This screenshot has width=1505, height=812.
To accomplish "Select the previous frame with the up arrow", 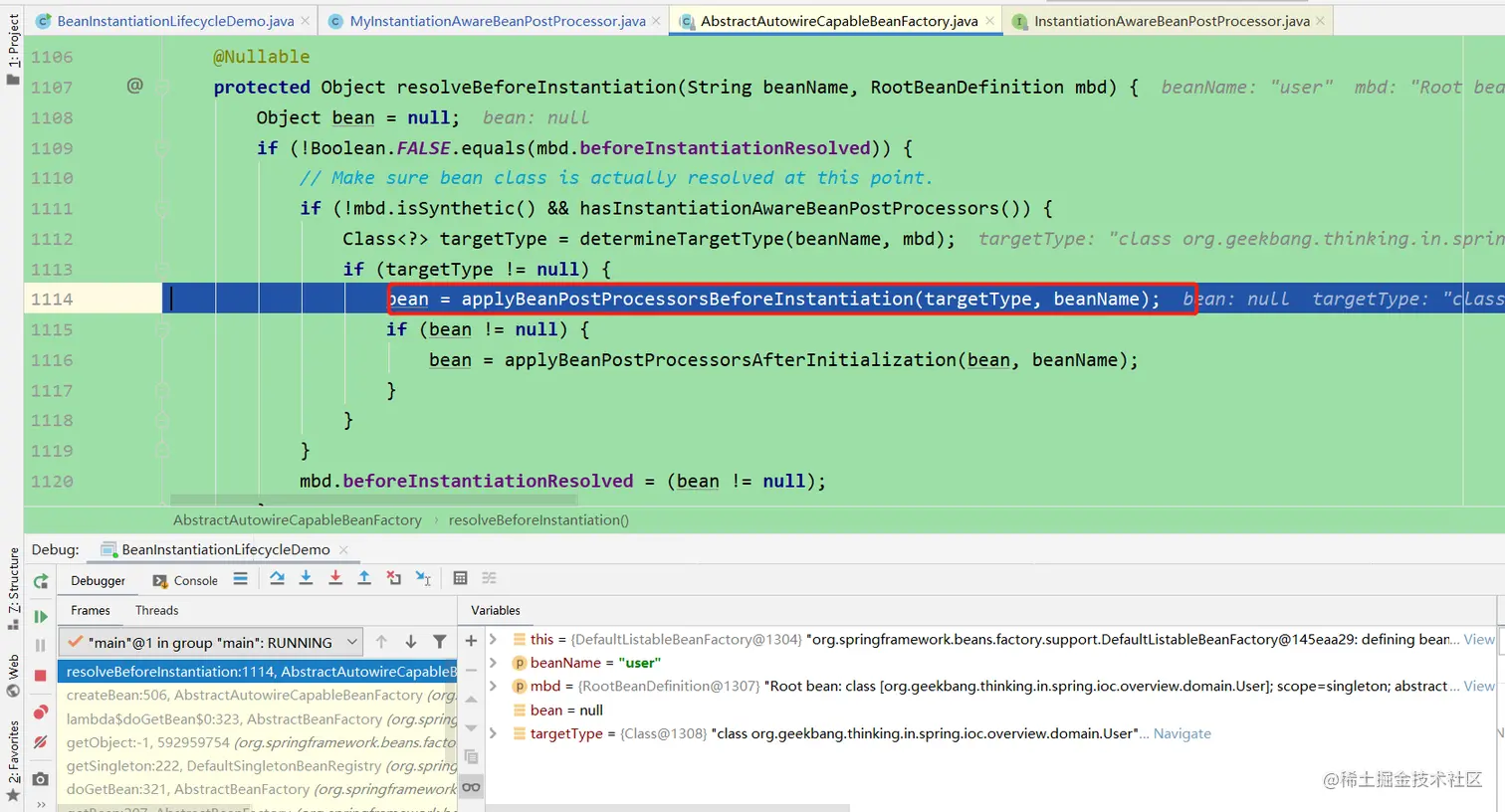I will click(x=381, y=643).
